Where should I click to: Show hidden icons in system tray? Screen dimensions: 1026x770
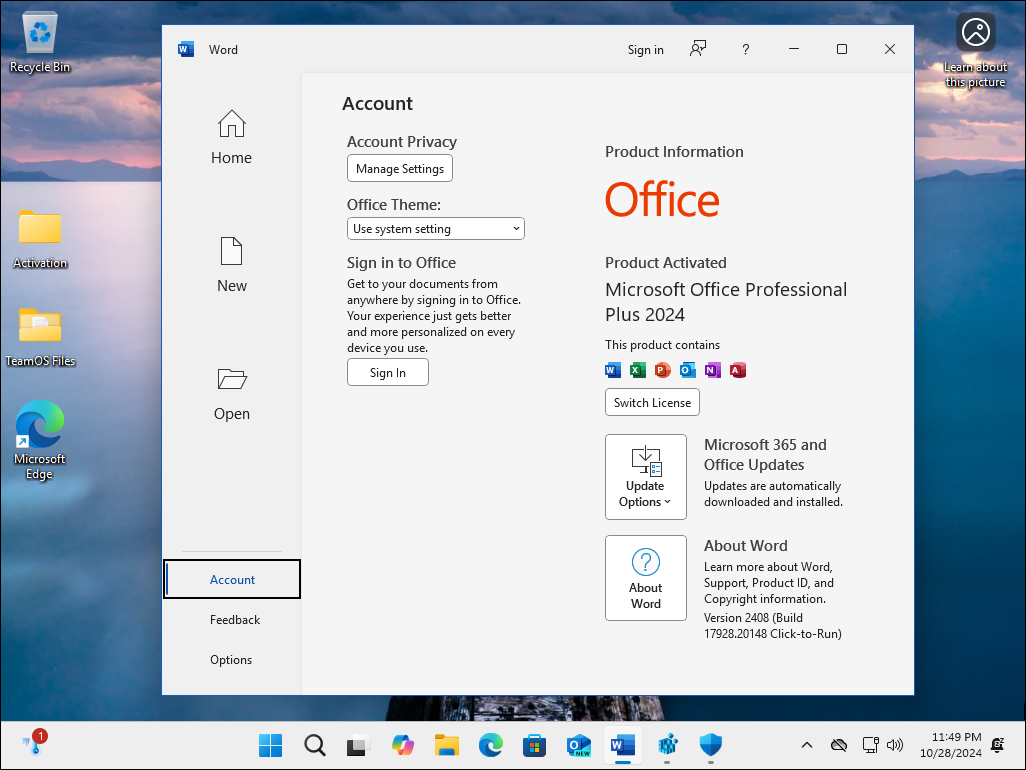806,745
